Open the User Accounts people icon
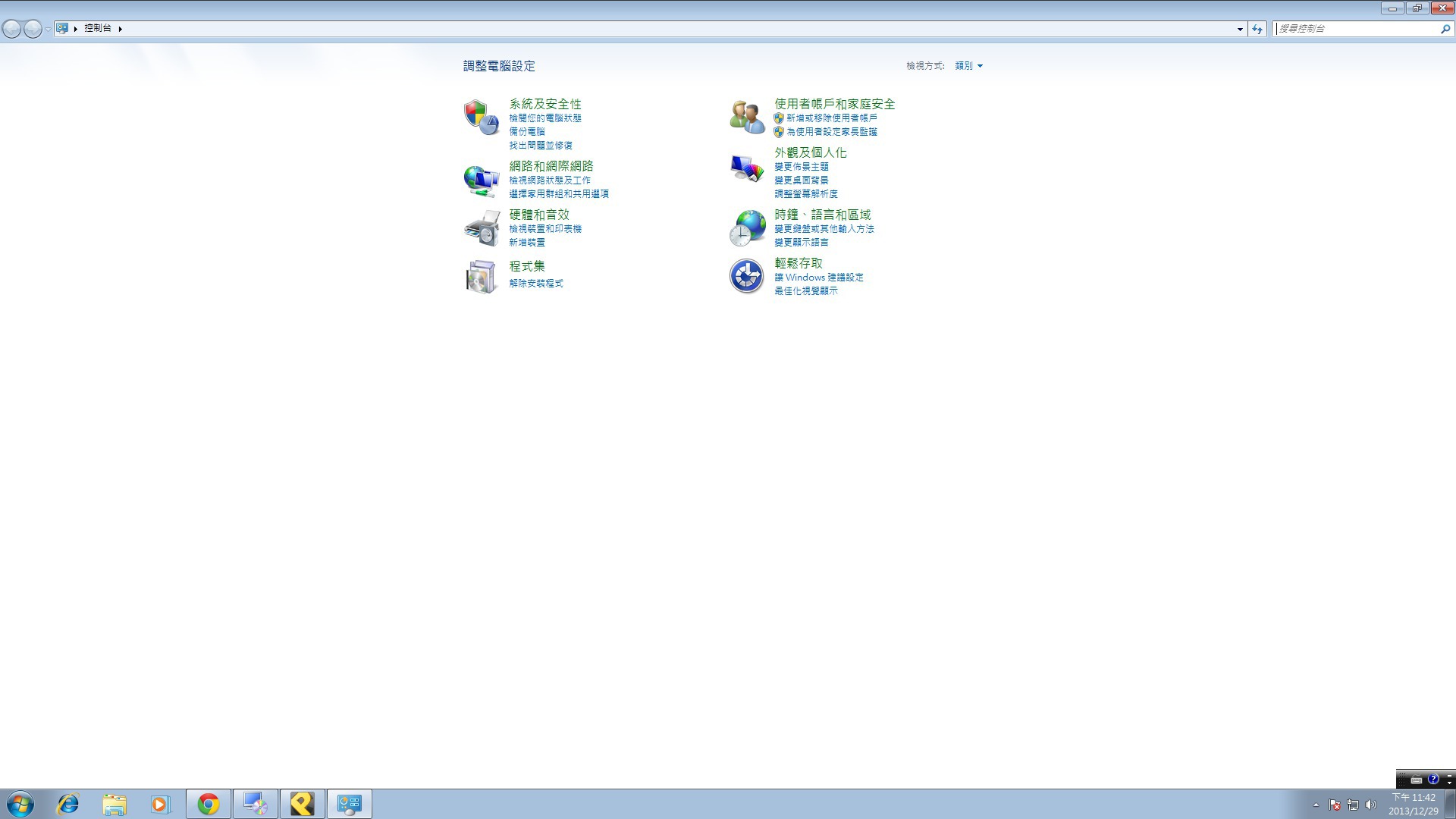 747,117
